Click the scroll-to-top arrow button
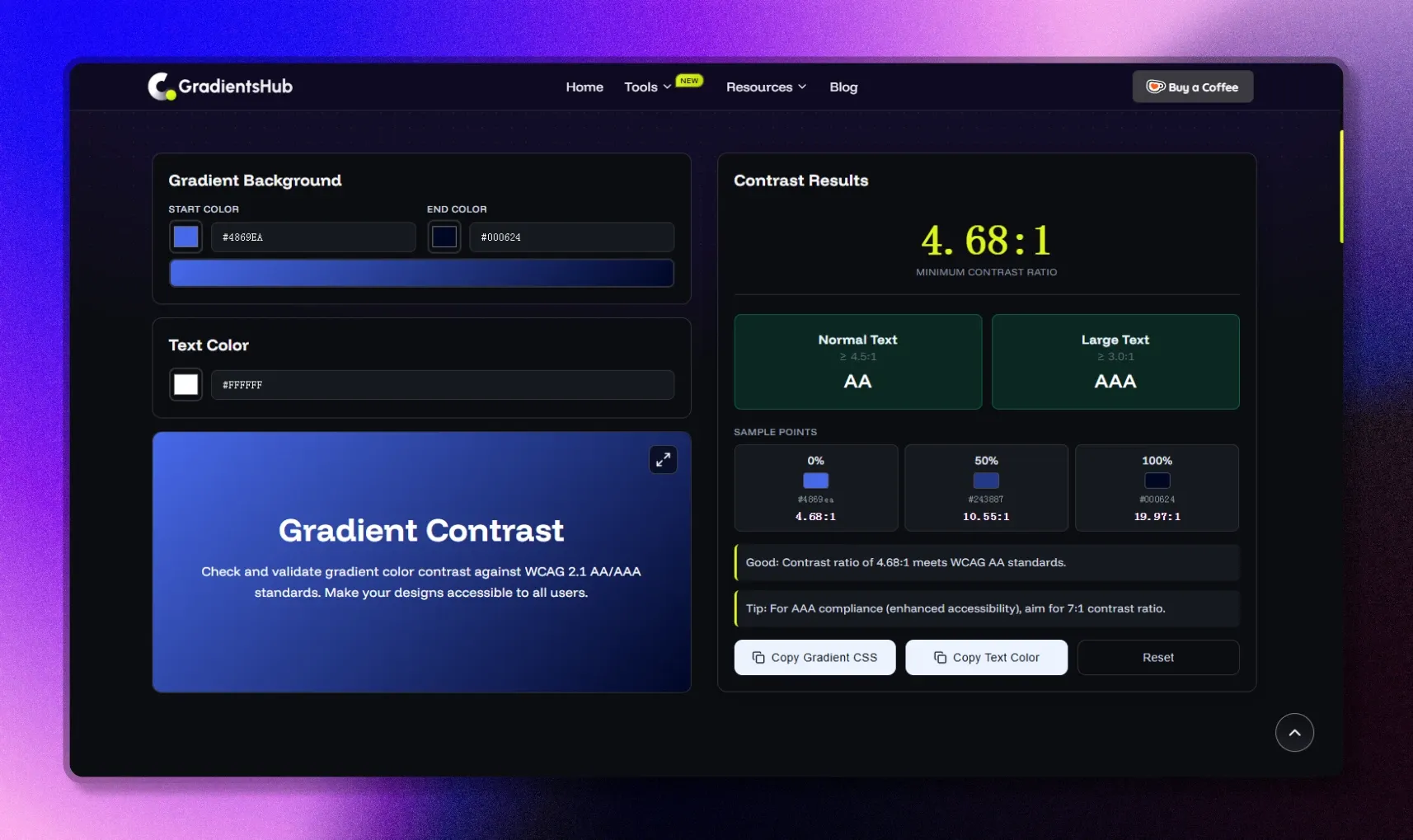The width and height of the screenshot is (1413, 840). pos(1294,732)
